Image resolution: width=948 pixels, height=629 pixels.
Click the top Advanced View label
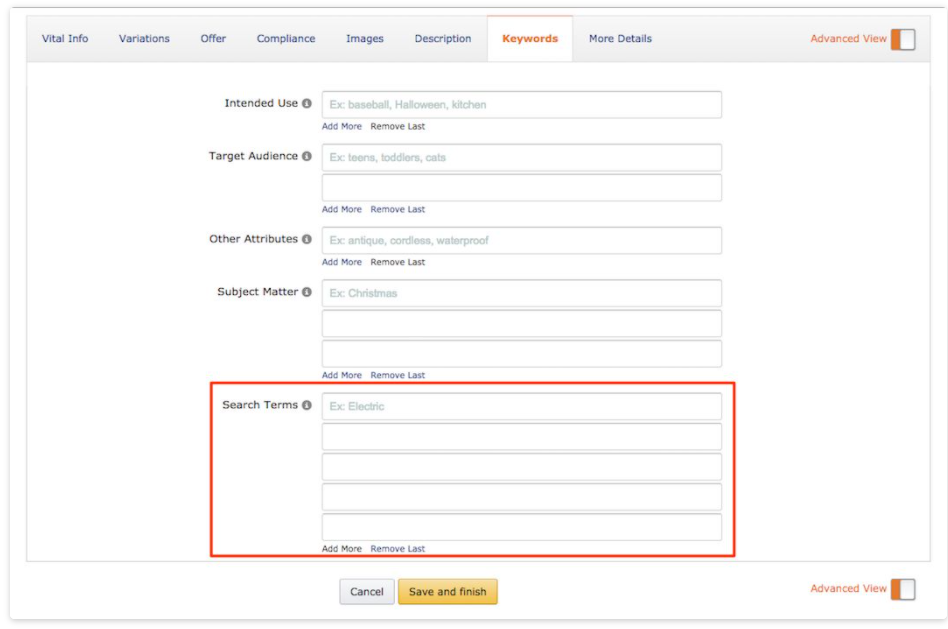848,39
